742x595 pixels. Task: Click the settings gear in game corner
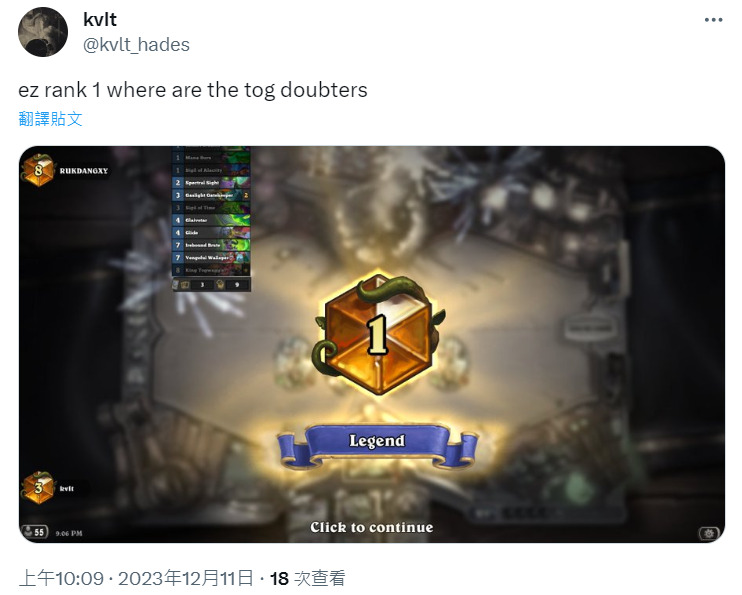[708, 533]
